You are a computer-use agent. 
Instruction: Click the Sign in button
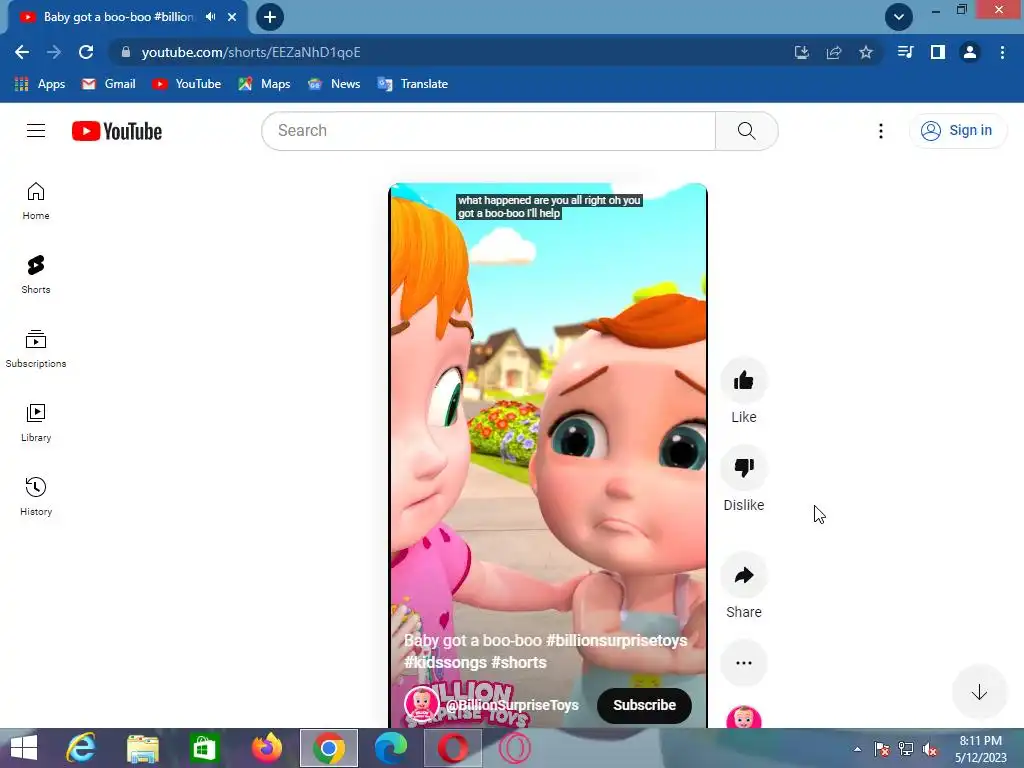(957, 131)
